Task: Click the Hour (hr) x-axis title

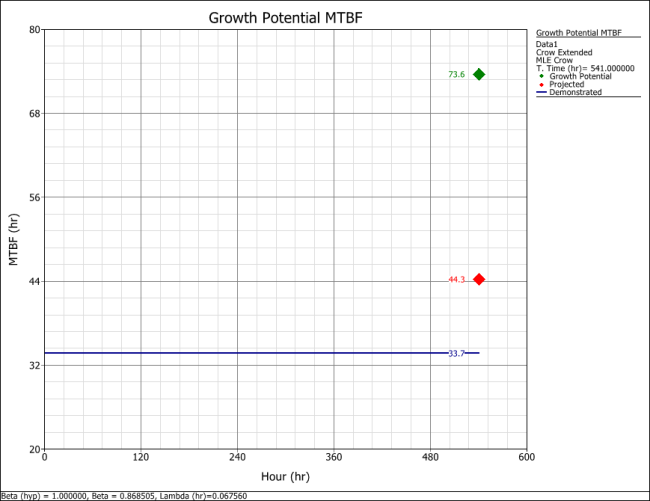Action: pyautogui.click(x=285, y=477)
